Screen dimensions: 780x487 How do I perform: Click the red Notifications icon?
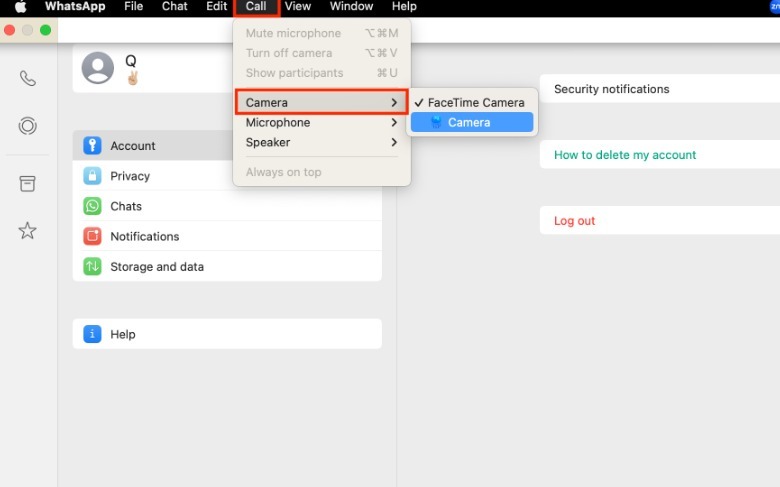point(92,236)
